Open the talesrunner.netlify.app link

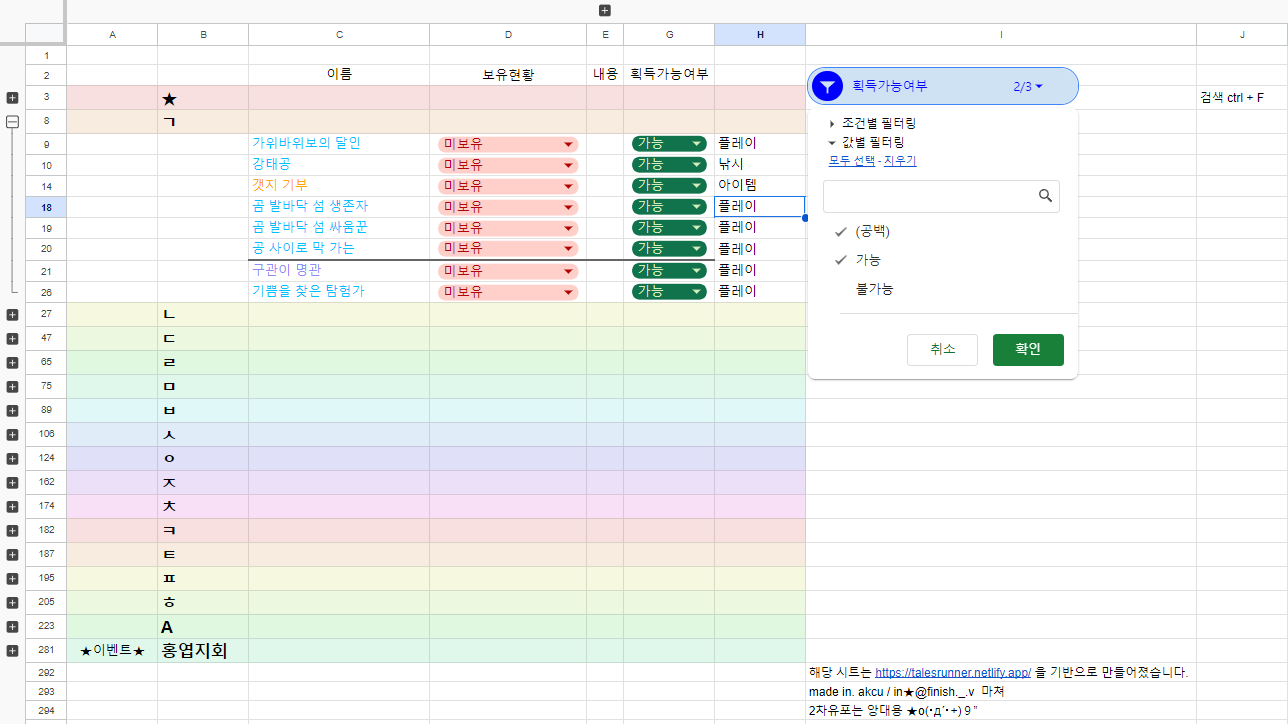pos(952,673)
